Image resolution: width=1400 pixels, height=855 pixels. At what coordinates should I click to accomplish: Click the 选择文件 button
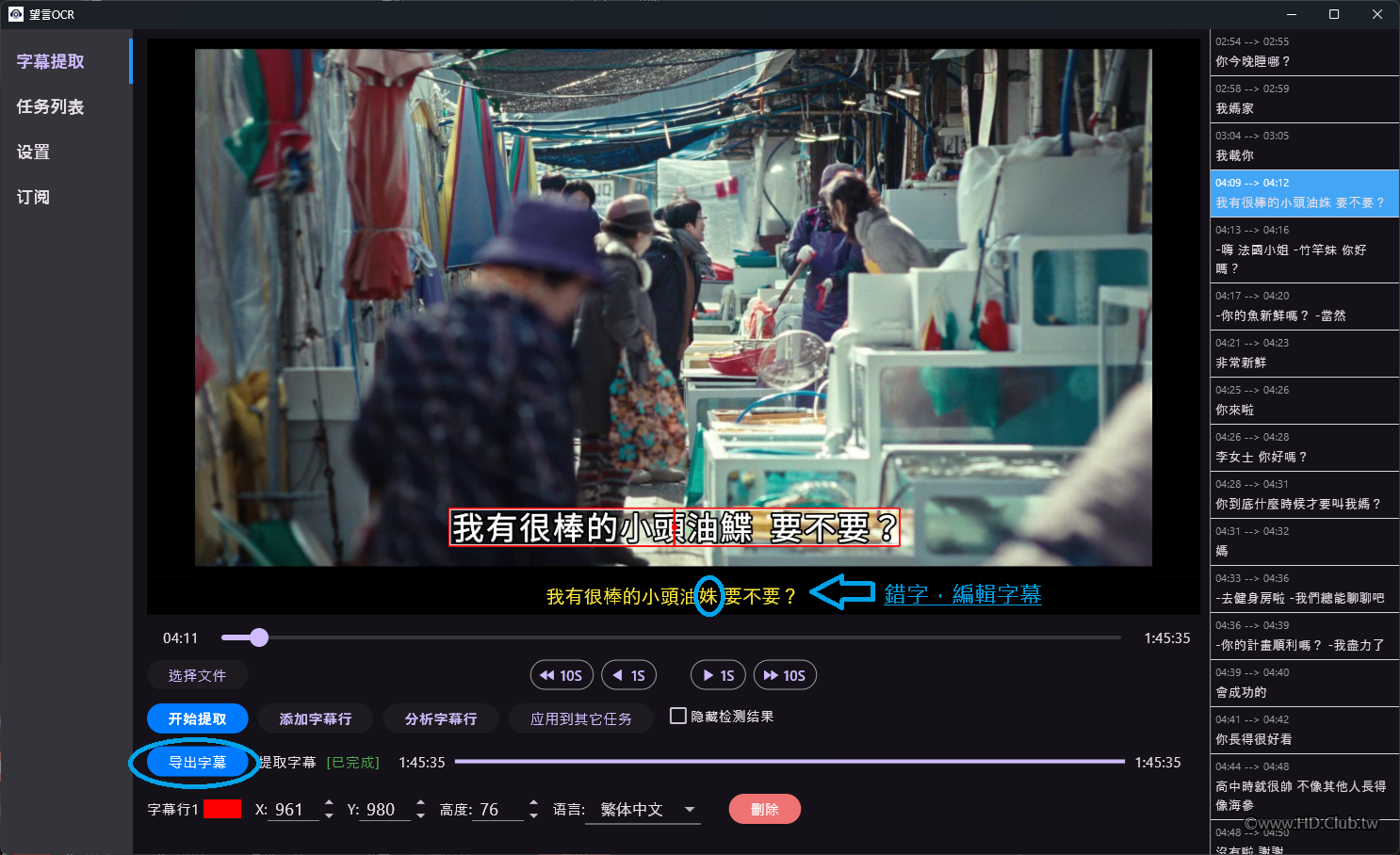click(x=197, y=675)
